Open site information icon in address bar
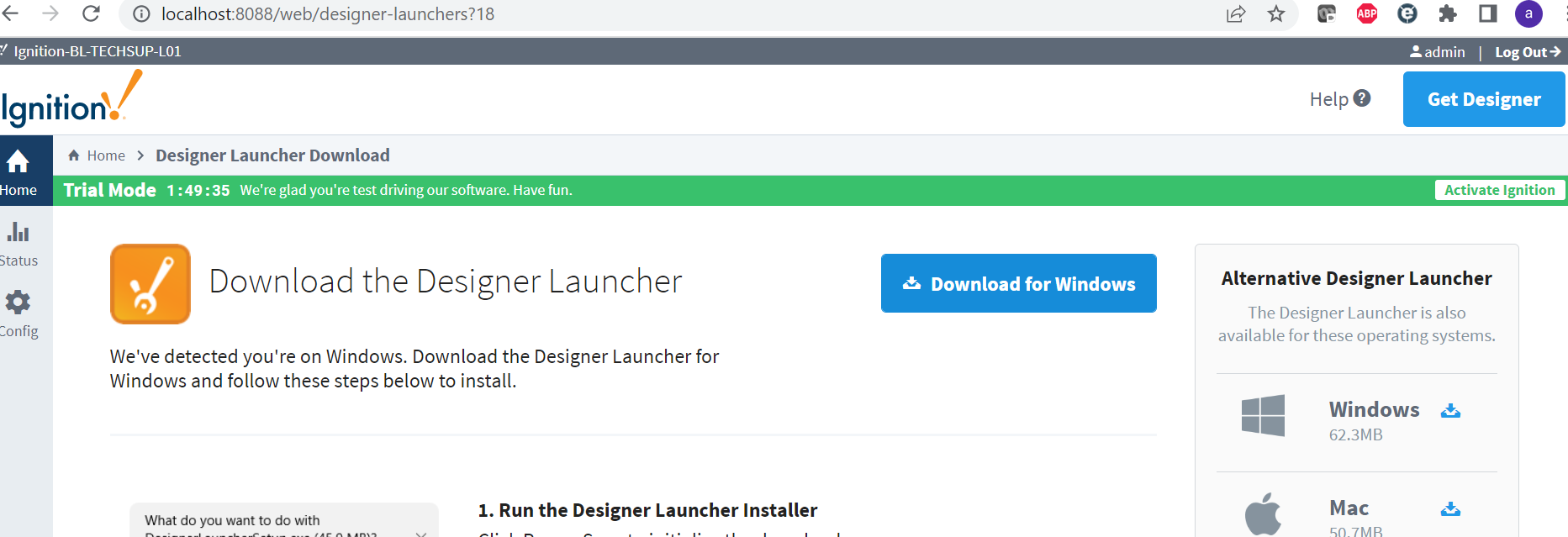This screenshot has height=537, width=1568. [x=141, y=14]
